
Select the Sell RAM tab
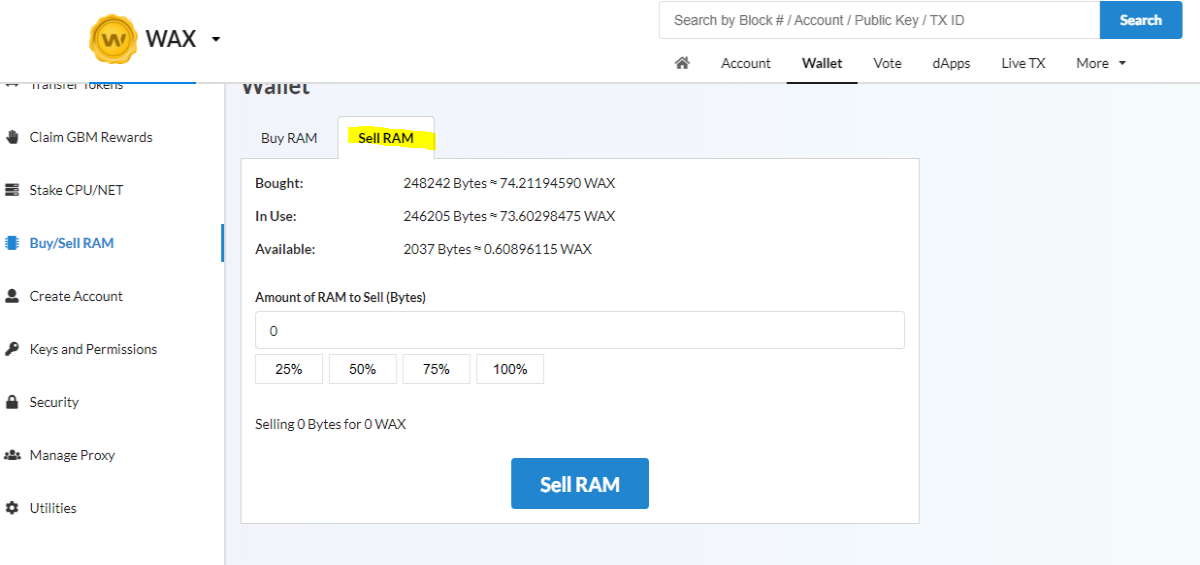click(386, 138)
